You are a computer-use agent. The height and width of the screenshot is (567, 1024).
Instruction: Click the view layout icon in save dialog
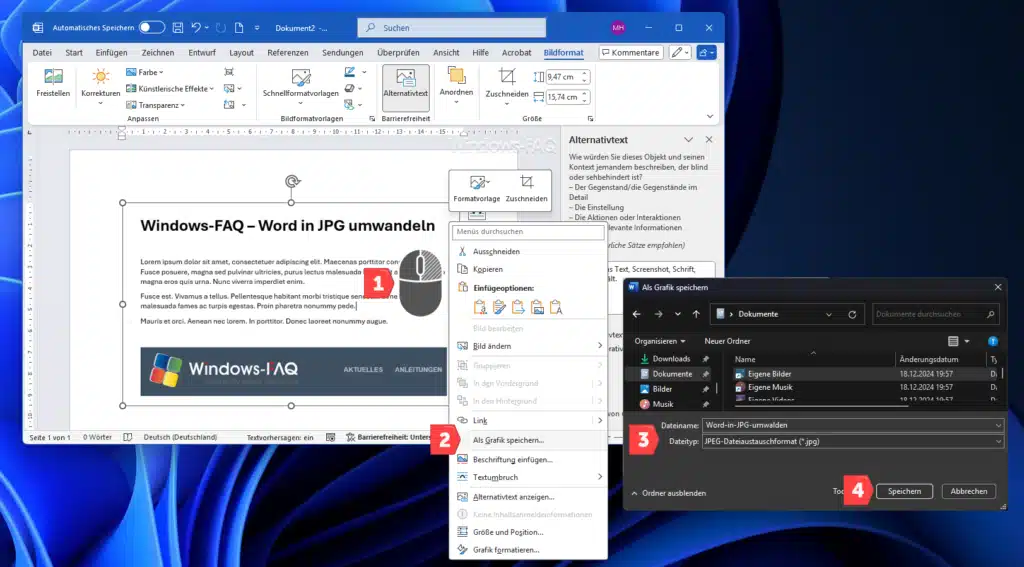coord(953,341)
